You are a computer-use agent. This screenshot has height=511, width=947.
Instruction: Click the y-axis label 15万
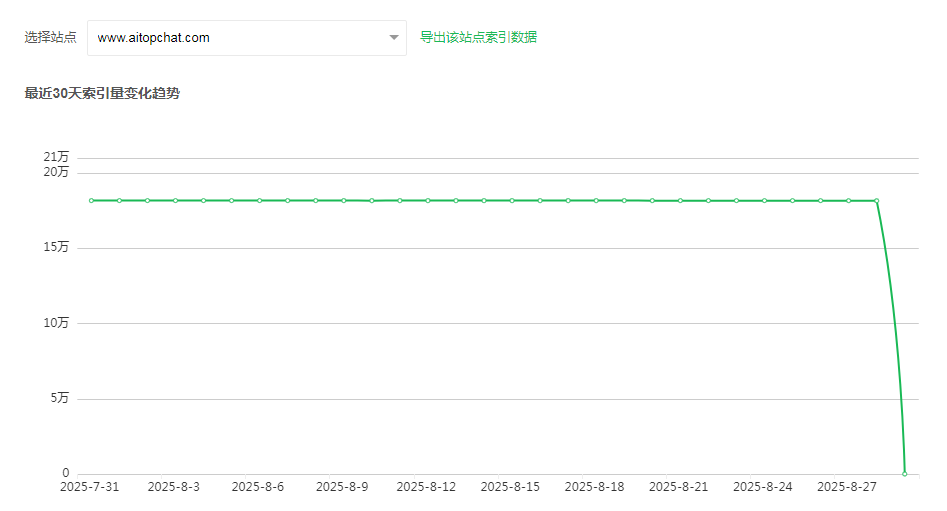click(56, 247)
